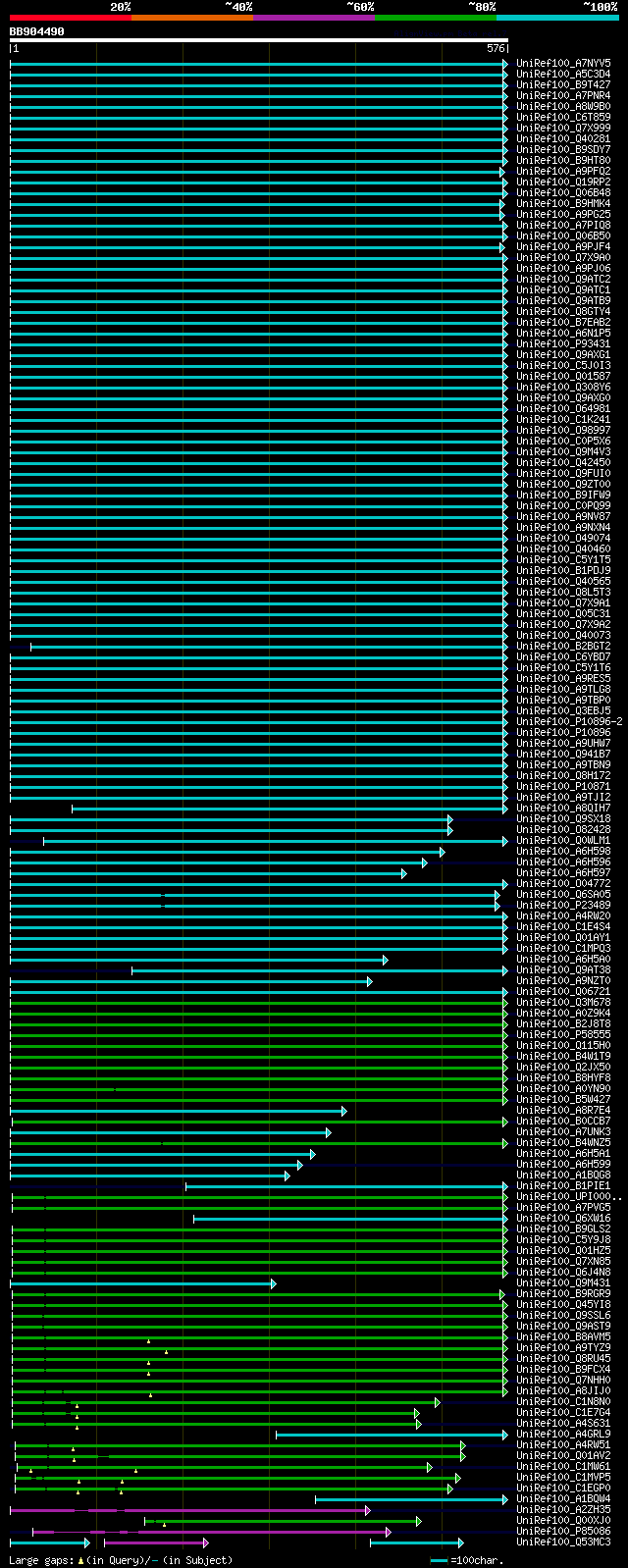Open hit UniRef100_Q40281
628x1568 pixels.
pos(563,138)
